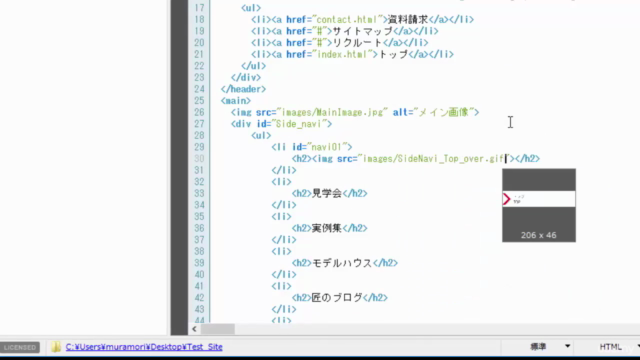Screen dimensions: 640x360
Task: Click the horizontal scrollbar left arrow
Action: (x=194, y=329)
